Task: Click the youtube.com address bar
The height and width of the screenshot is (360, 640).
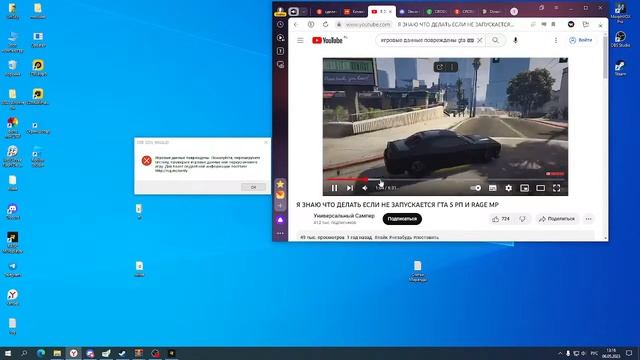Action: (x=368, y=24)
